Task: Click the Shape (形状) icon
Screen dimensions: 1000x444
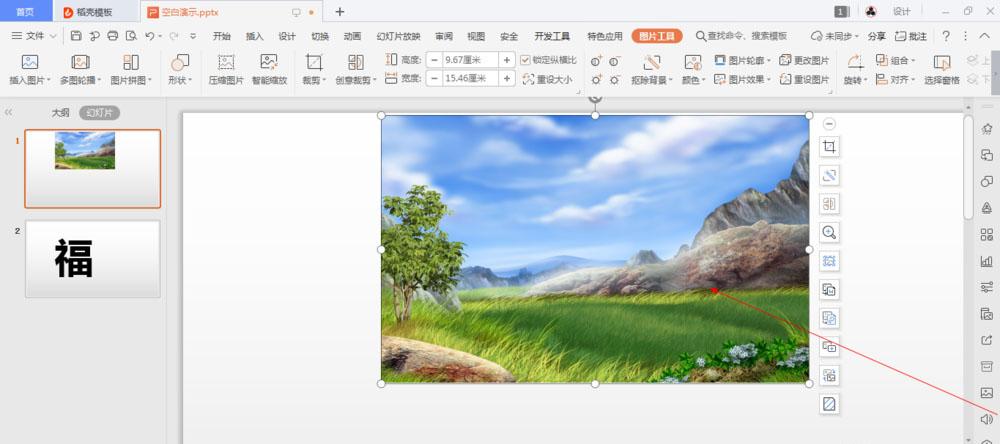Action: (180, 62)
